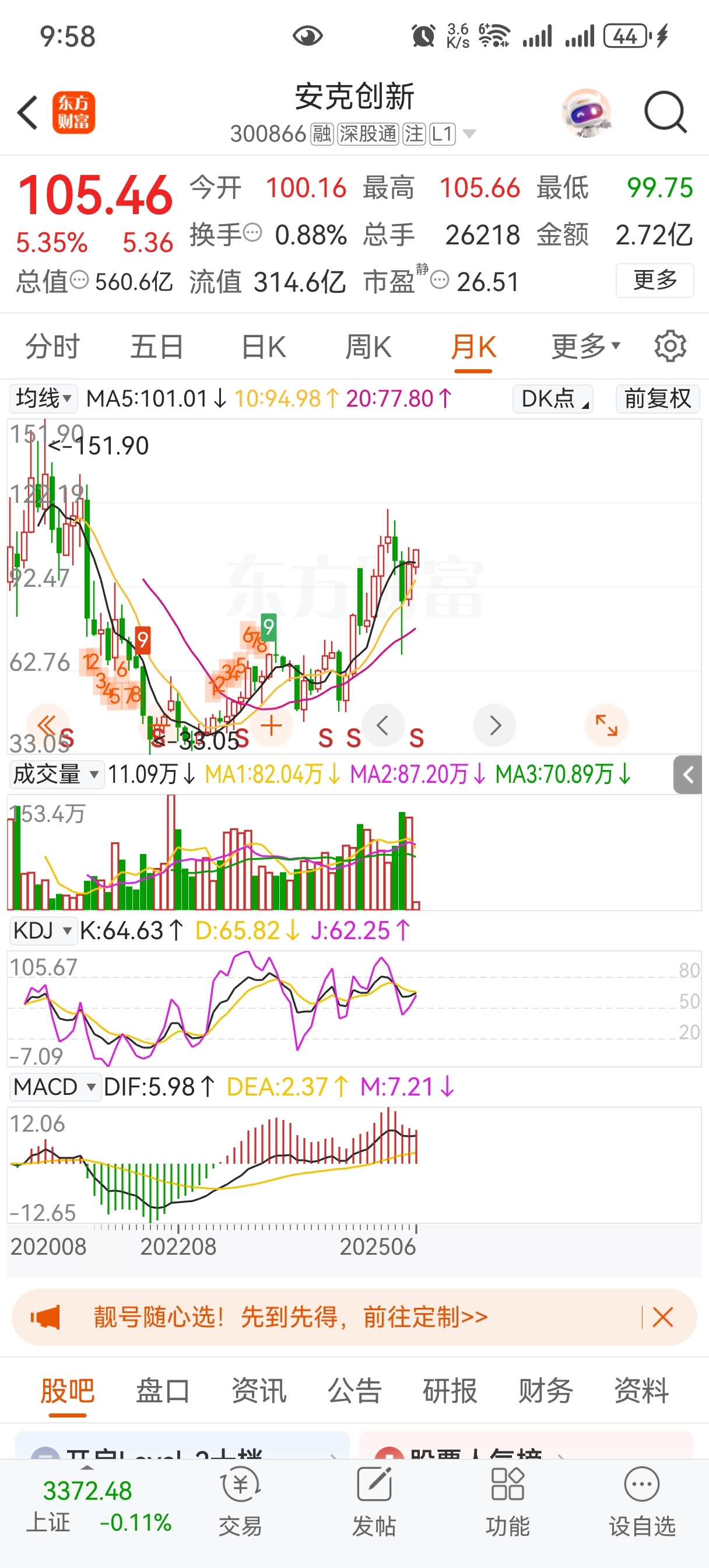
Task: Open the MACD indicator dropdown
Action: [x=55, y=1087]
